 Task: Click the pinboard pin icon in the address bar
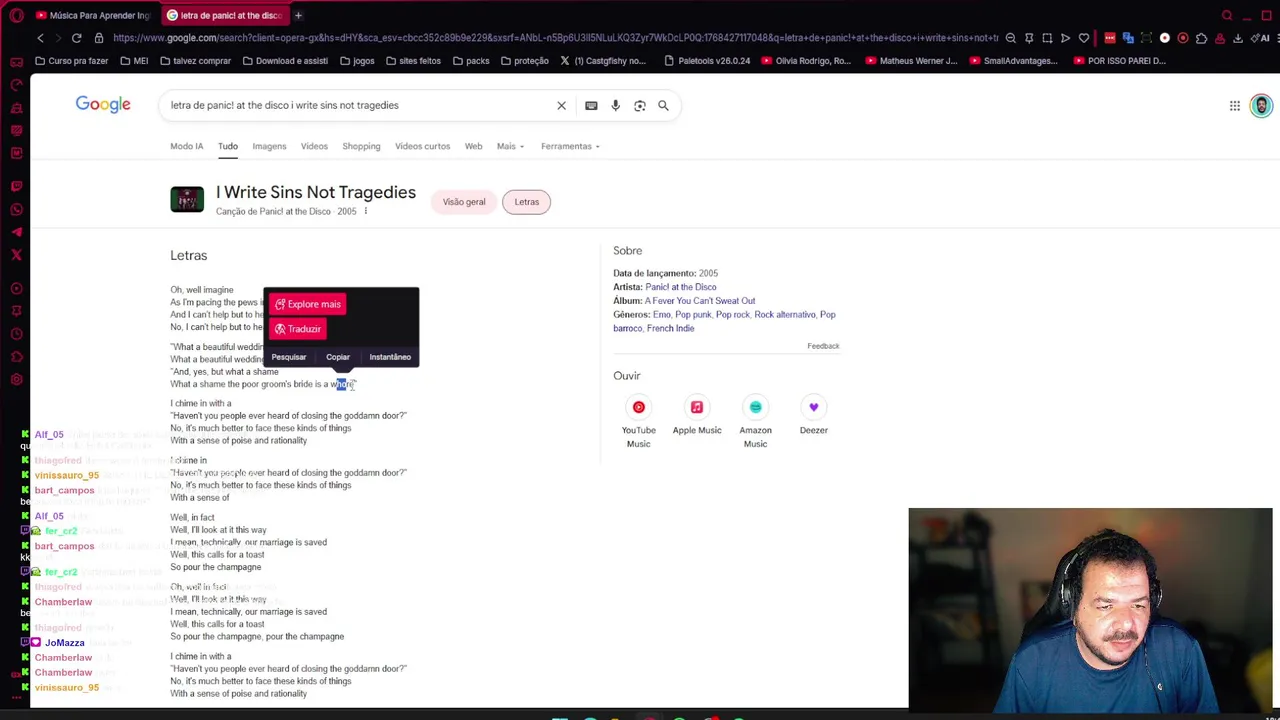click(x=1029, y=38)
